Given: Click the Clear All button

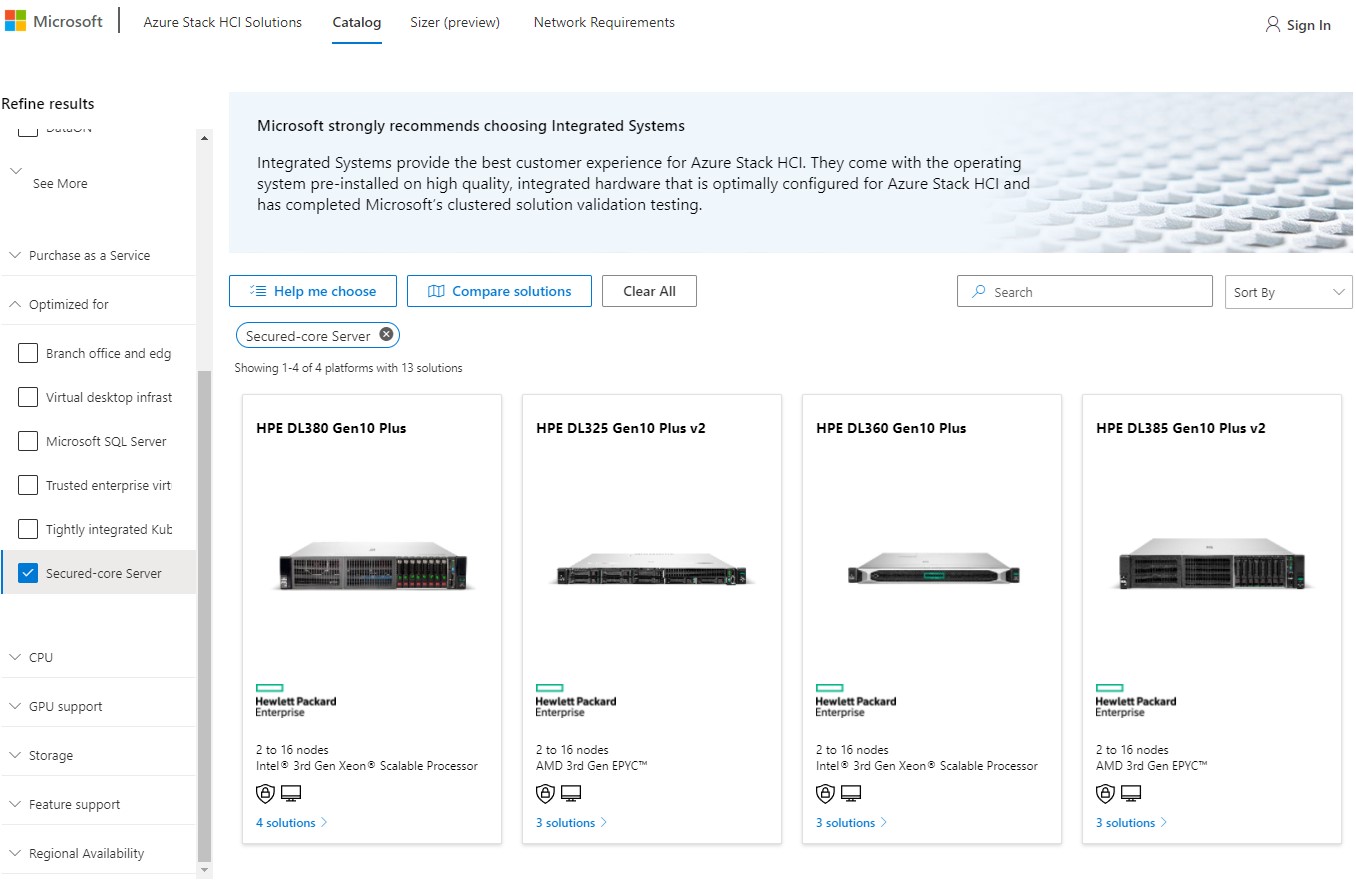Looking at the screenshot, I should pyautogui.click(x=649, y=291).
